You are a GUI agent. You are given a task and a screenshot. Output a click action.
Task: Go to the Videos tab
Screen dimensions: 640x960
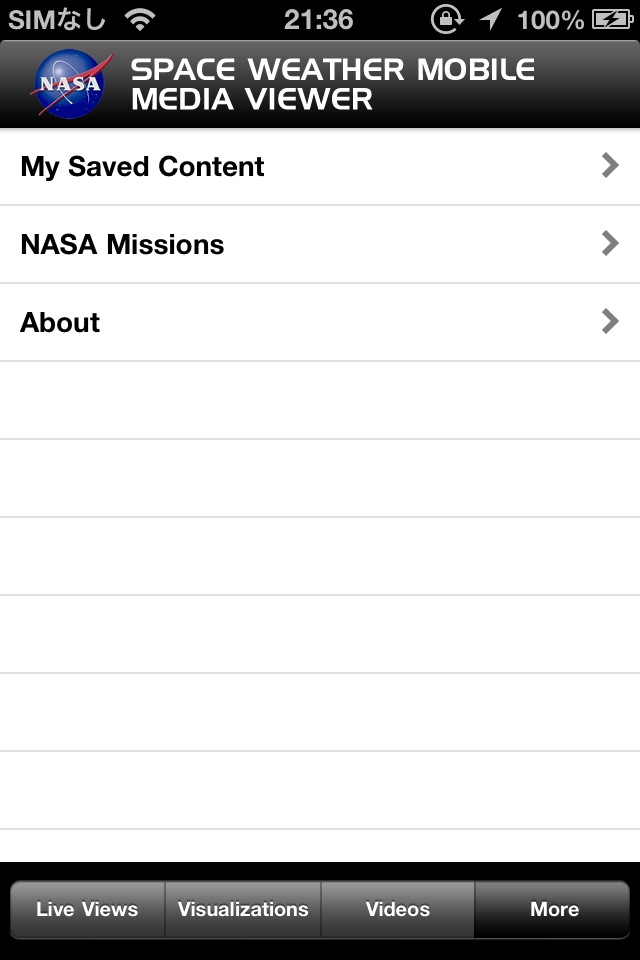[x=398, y=910]
